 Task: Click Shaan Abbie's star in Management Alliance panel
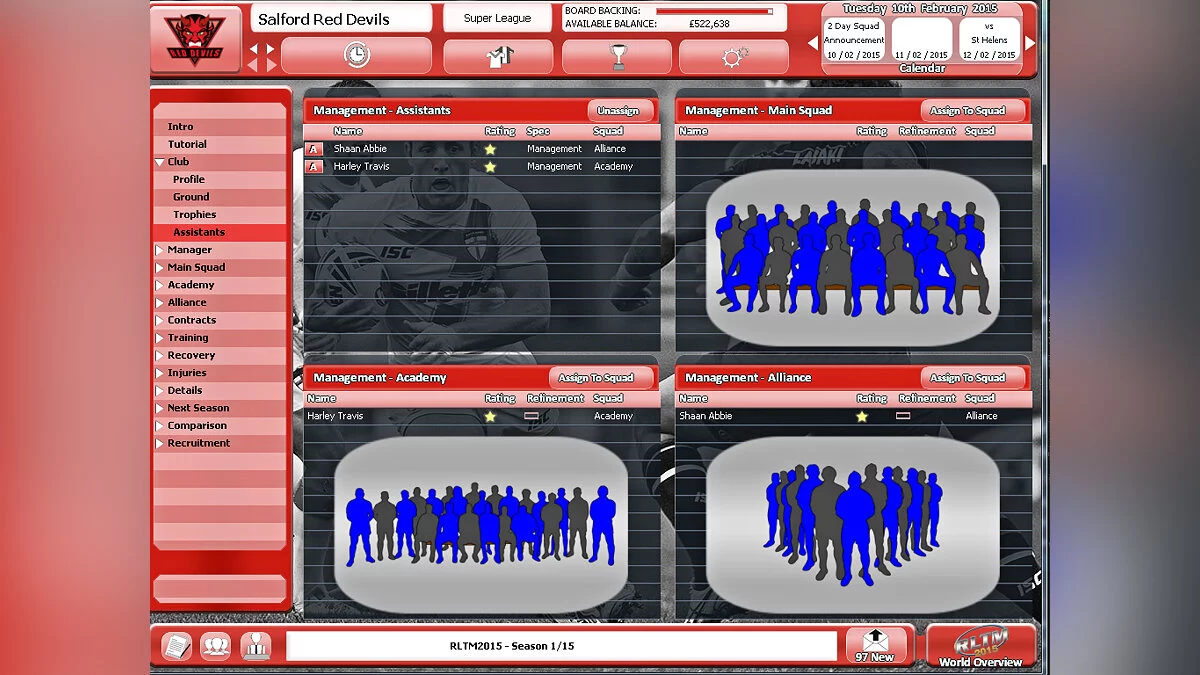coord(862,416)
